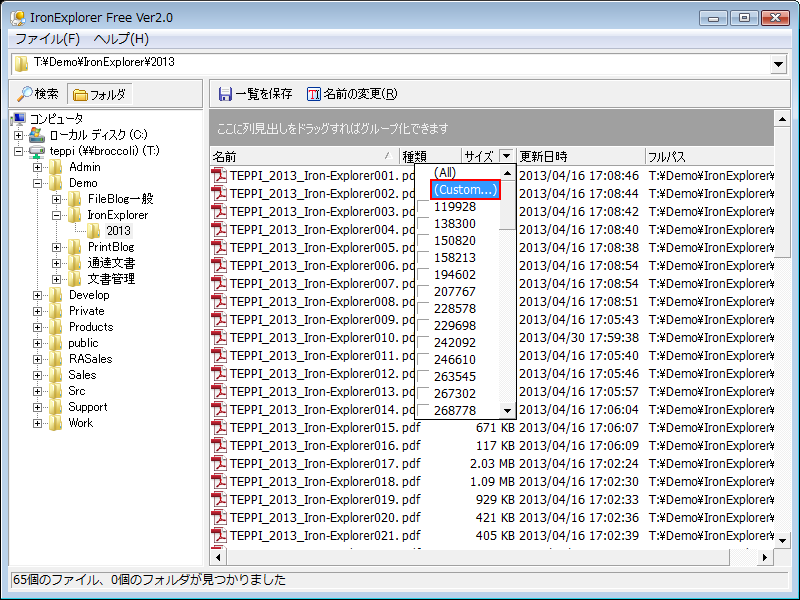Viewport: 800px width, 600px height.
Task: Select (Custom...) in size filter list
Action: [x=465, y=190]
